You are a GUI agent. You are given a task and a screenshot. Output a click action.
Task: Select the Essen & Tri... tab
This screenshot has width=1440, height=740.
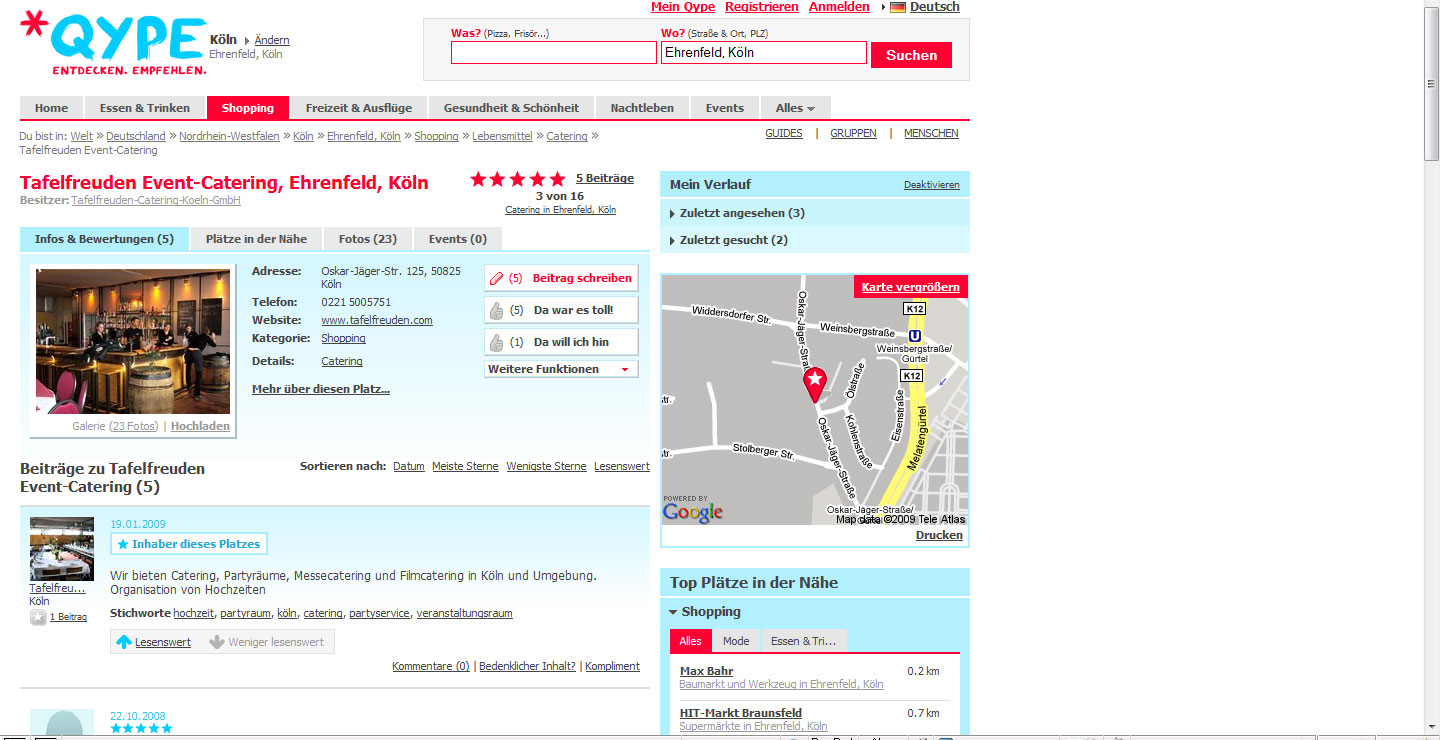(x=804, y=641)
